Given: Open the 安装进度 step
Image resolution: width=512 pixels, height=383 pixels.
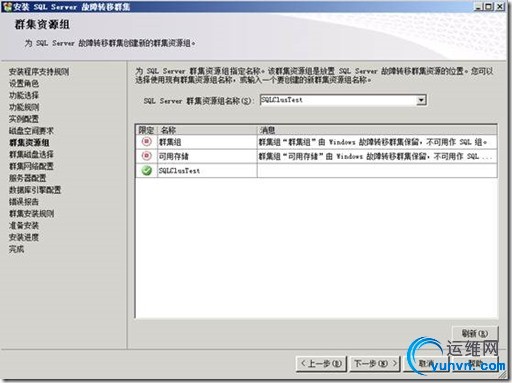Looking at the screenshot, I should click(24, 237).
